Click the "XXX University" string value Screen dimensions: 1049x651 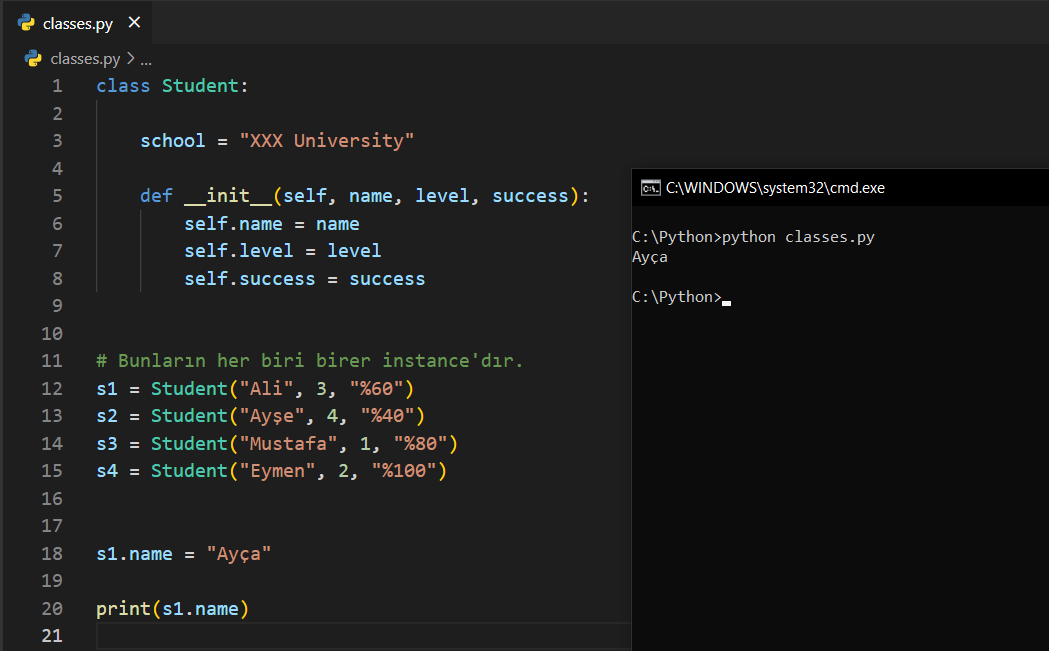point(326,141)
